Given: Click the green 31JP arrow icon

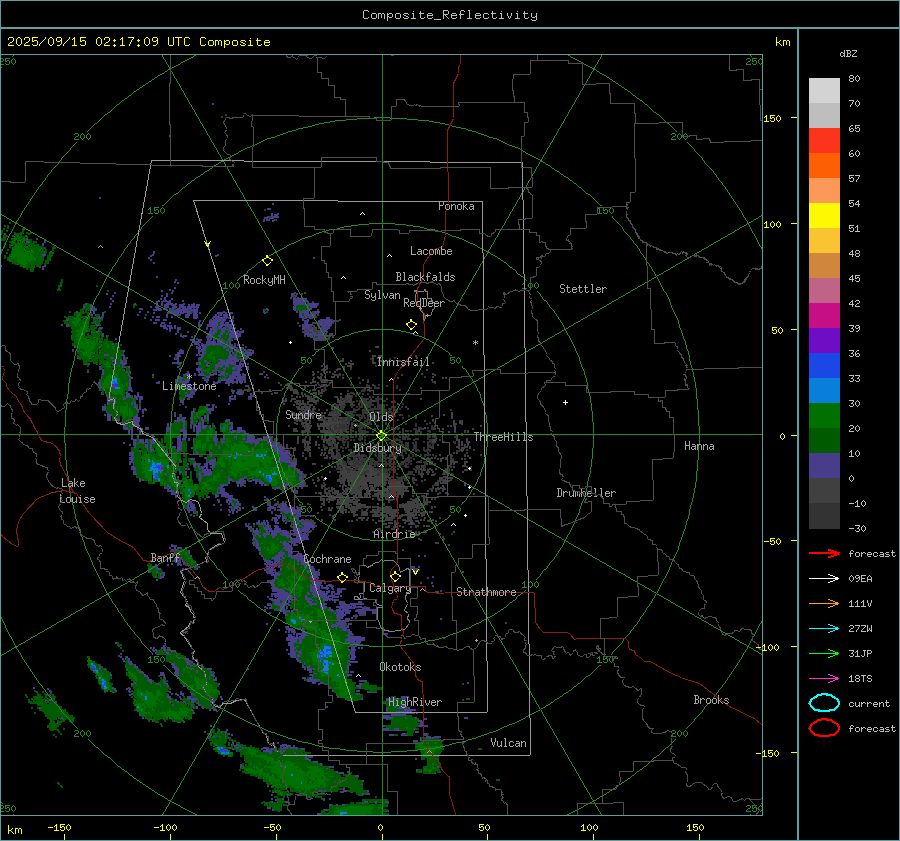Looking at the screenshot, I should 824,653.
